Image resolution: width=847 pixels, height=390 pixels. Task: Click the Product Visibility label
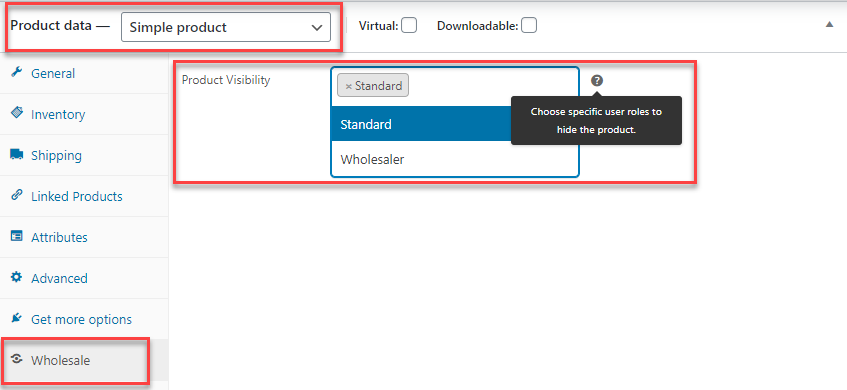[x=226, y=80]
